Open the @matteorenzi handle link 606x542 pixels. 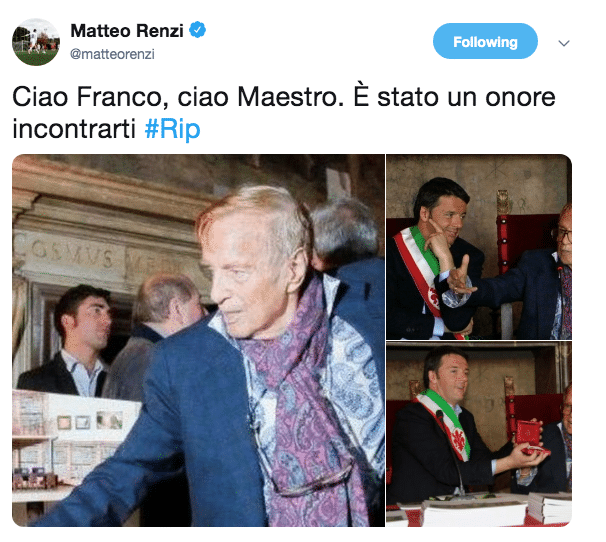112,54
